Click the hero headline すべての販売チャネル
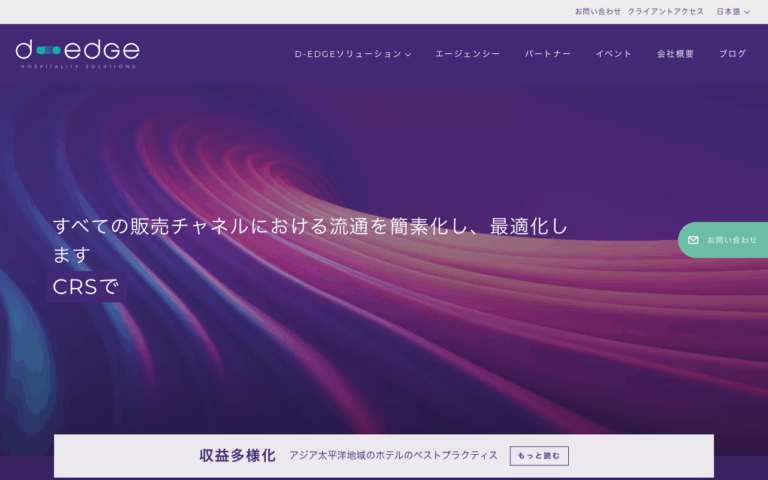 click(x=310, y=240)
